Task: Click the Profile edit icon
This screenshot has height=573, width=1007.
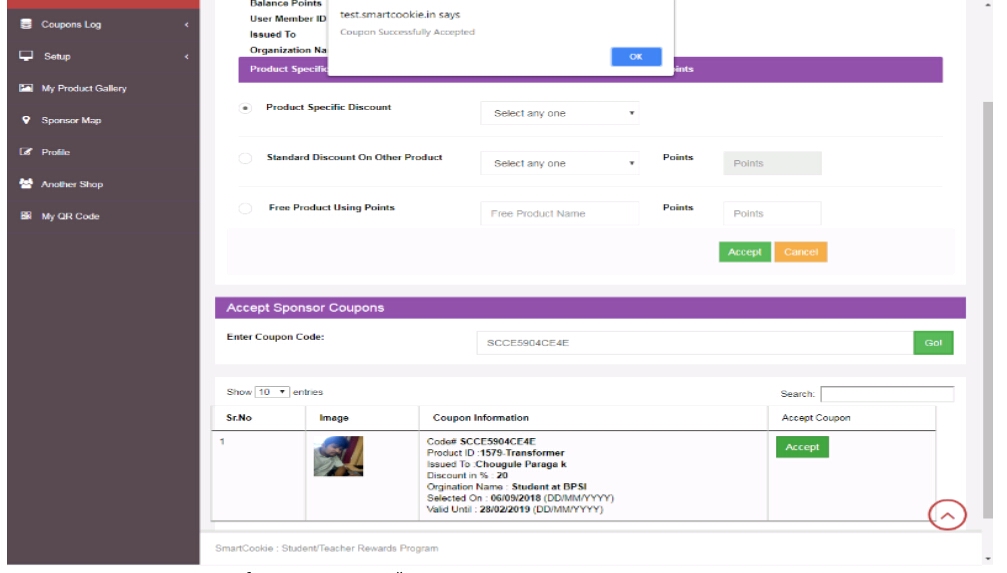Action: (x=26, y=152)
